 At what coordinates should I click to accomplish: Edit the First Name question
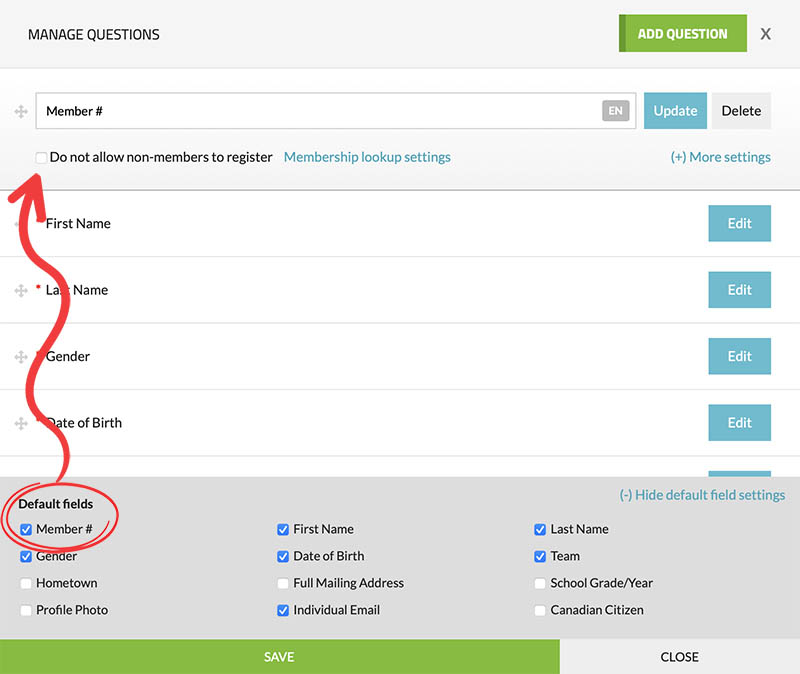click(x=739, y=224)
